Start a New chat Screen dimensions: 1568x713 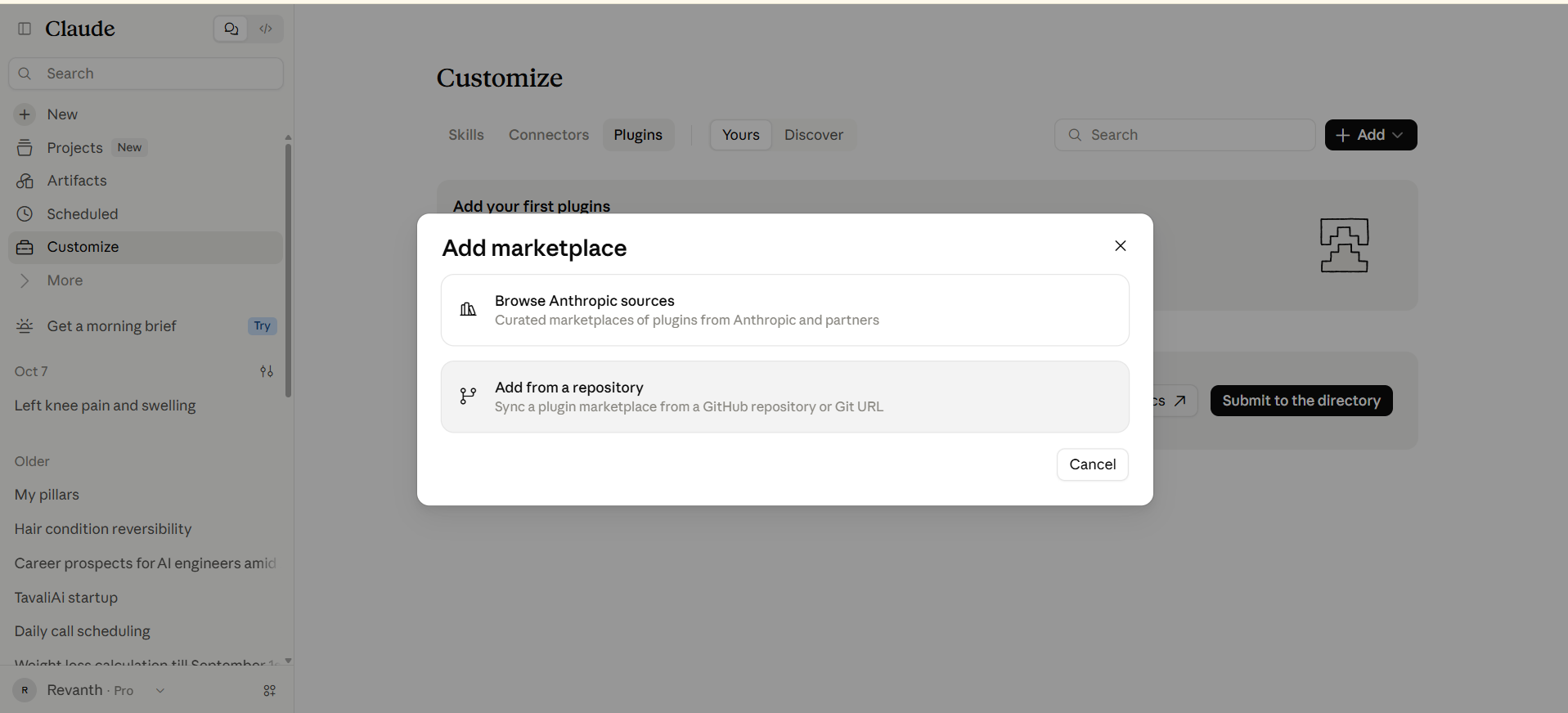coord(62,114)
